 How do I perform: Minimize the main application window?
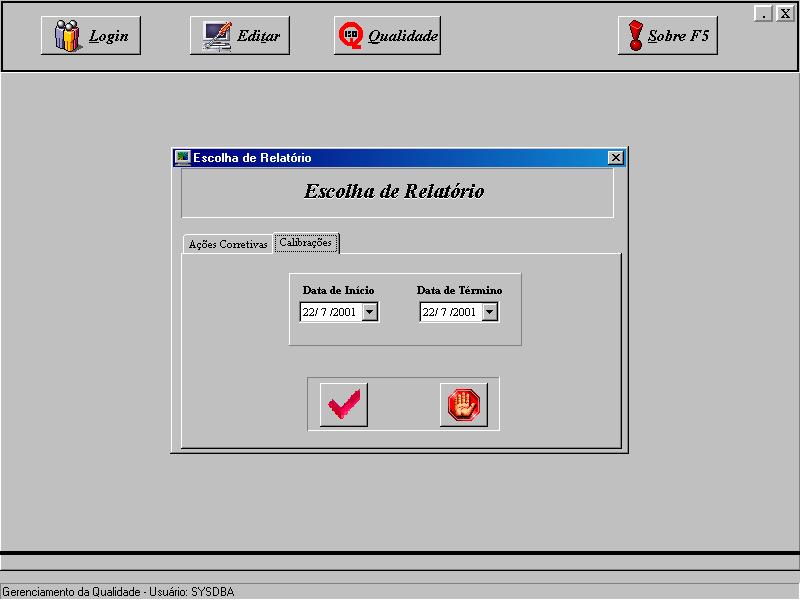[763, 14]
